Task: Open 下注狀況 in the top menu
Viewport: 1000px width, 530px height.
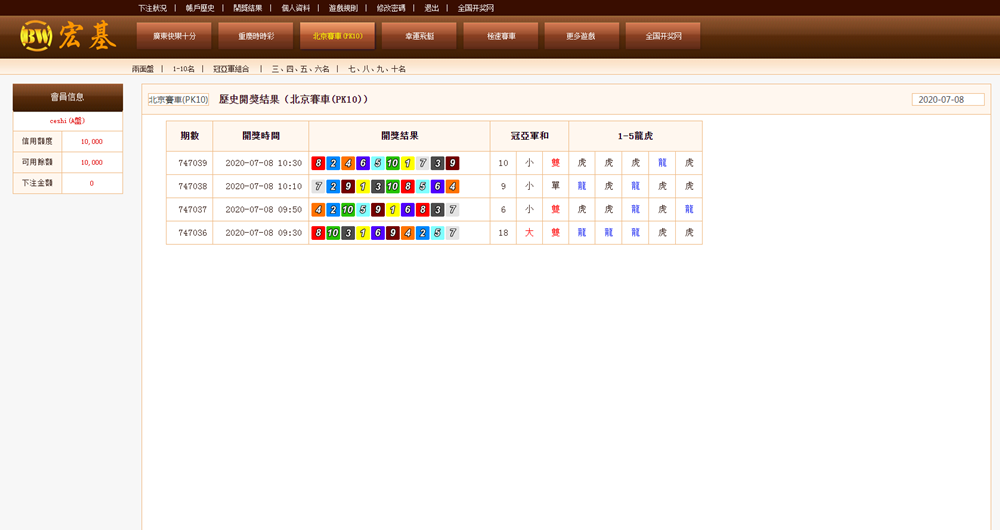Action: [x=152, y=7]
